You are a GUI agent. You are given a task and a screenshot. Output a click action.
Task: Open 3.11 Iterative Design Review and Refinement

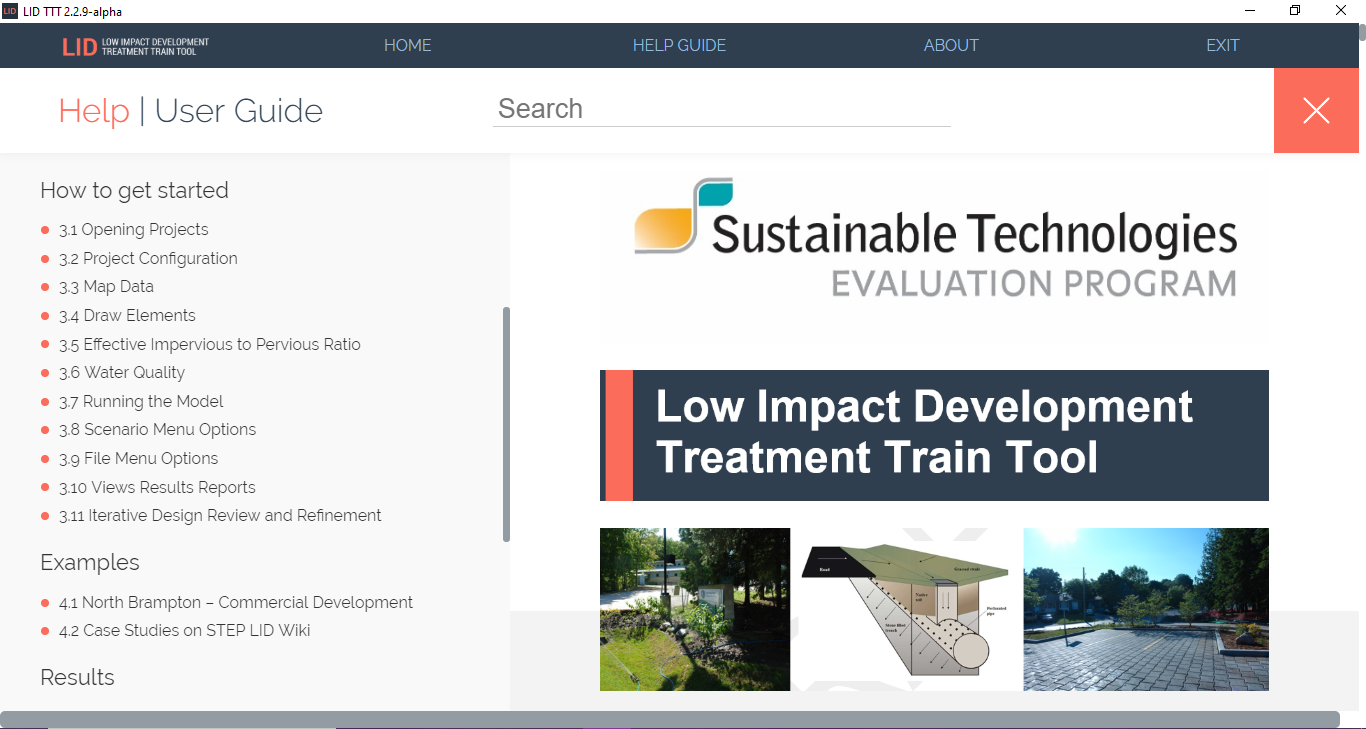220,515
